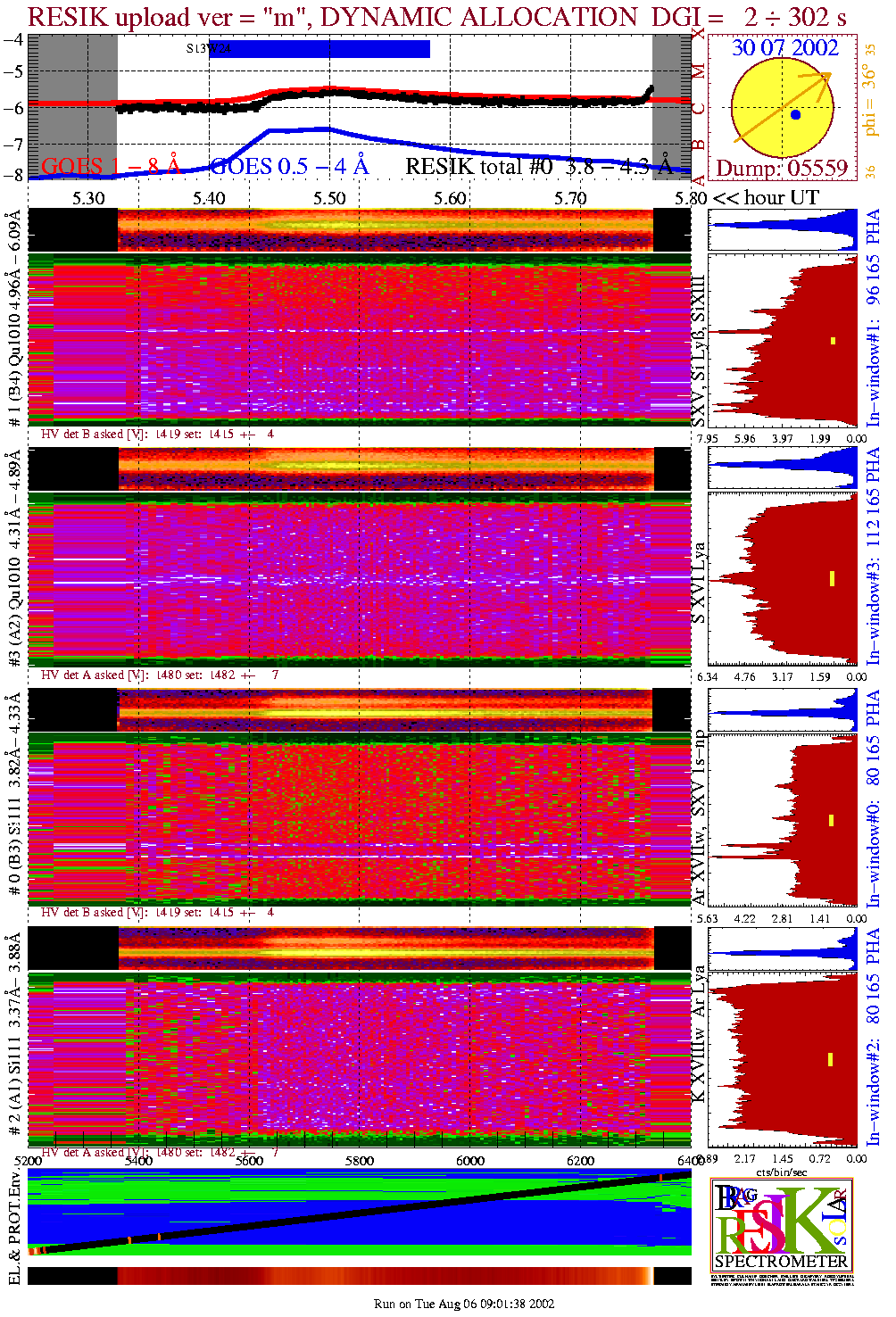Click the 'Run on Tue Aug 06' timestamp

(463, 1304)
